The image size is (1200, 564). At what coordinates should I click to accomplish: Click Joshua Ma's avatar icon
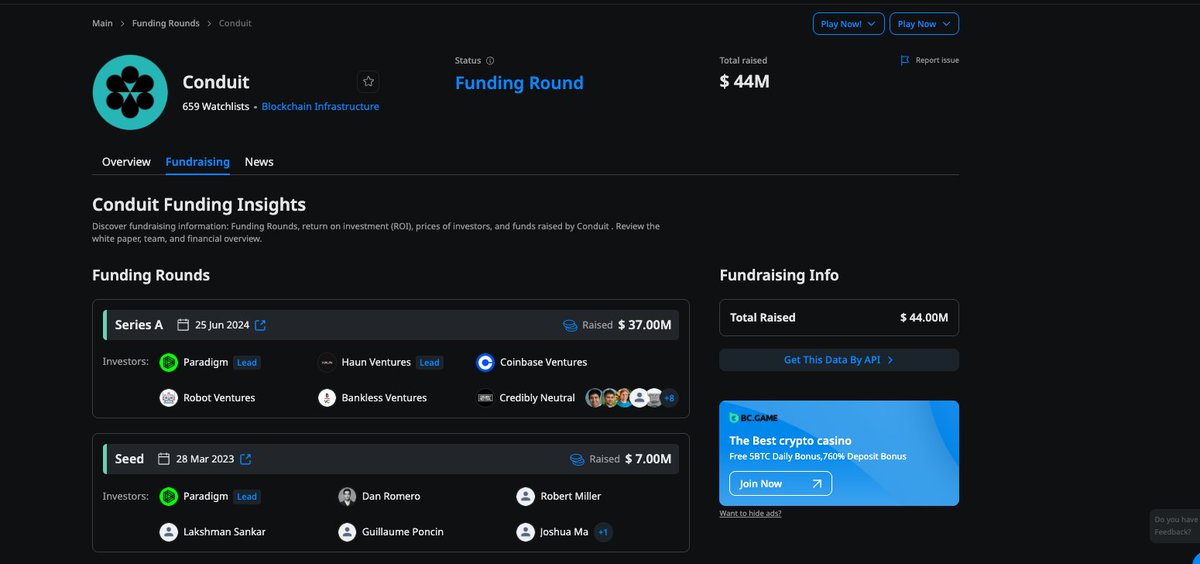click(525, 532)
